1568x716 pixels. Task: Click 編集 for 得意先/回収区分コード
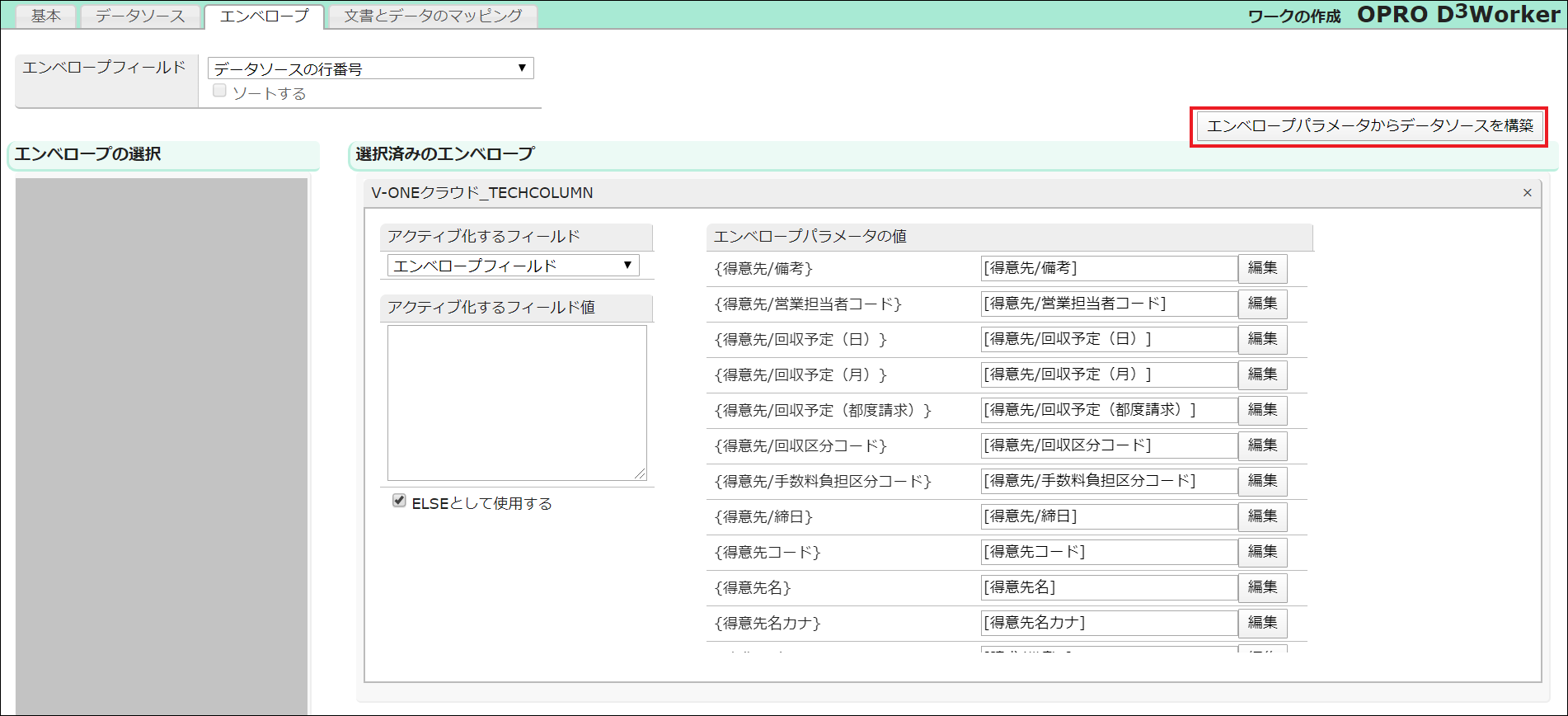(x=1262, y=445)
